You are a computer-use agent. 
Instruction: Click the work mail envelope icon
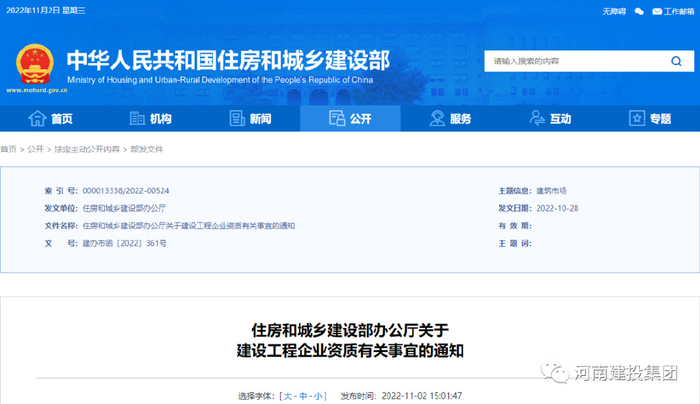657,11
